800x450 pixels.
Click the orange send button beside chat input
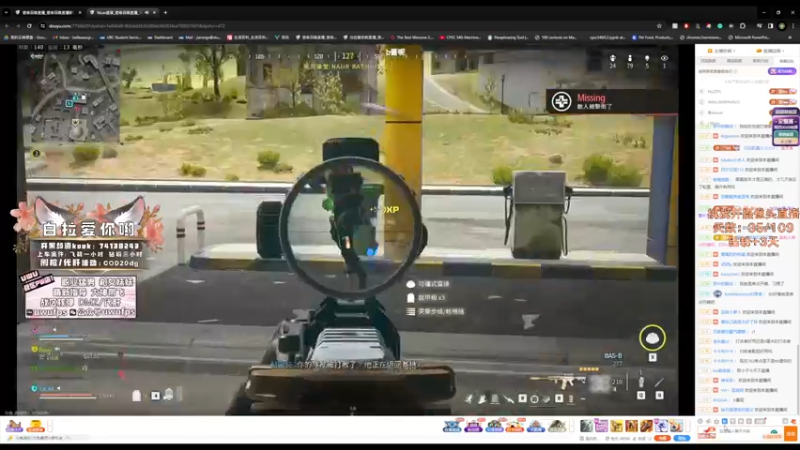tap(791, 434)
